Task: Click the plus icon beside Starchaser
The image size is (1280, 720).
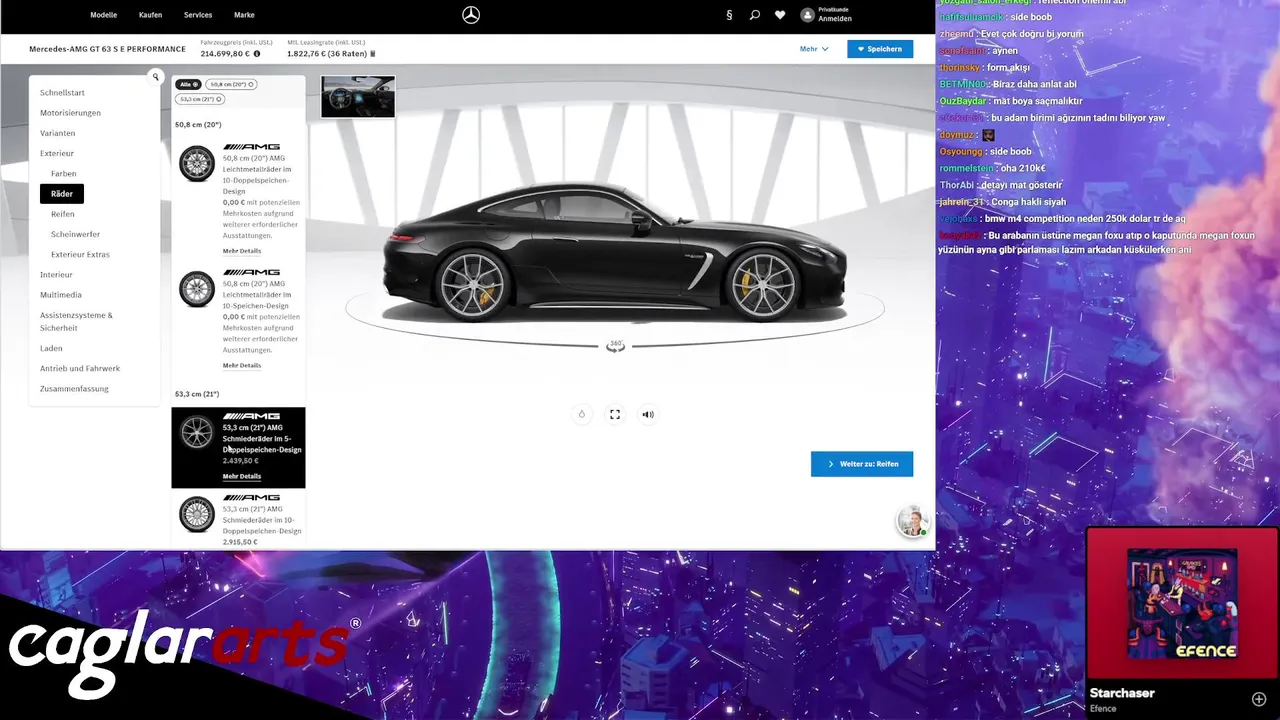Action: pos(1259,699)
